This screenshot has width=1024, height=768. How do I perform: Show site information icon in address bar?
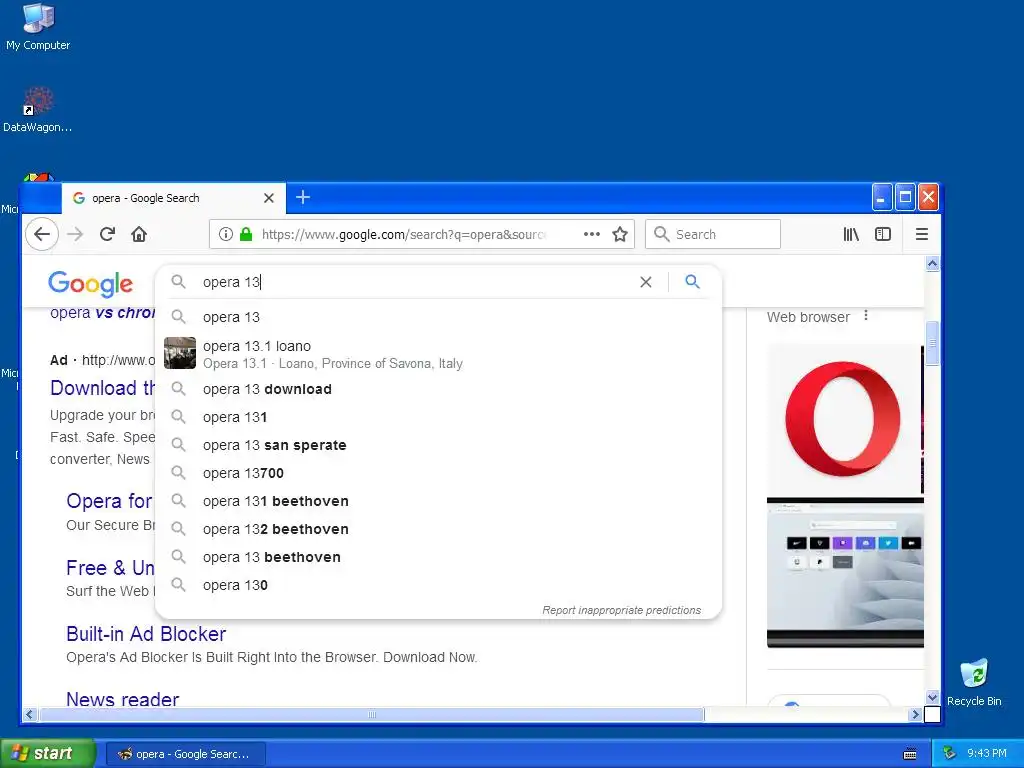tap(226, 234)
